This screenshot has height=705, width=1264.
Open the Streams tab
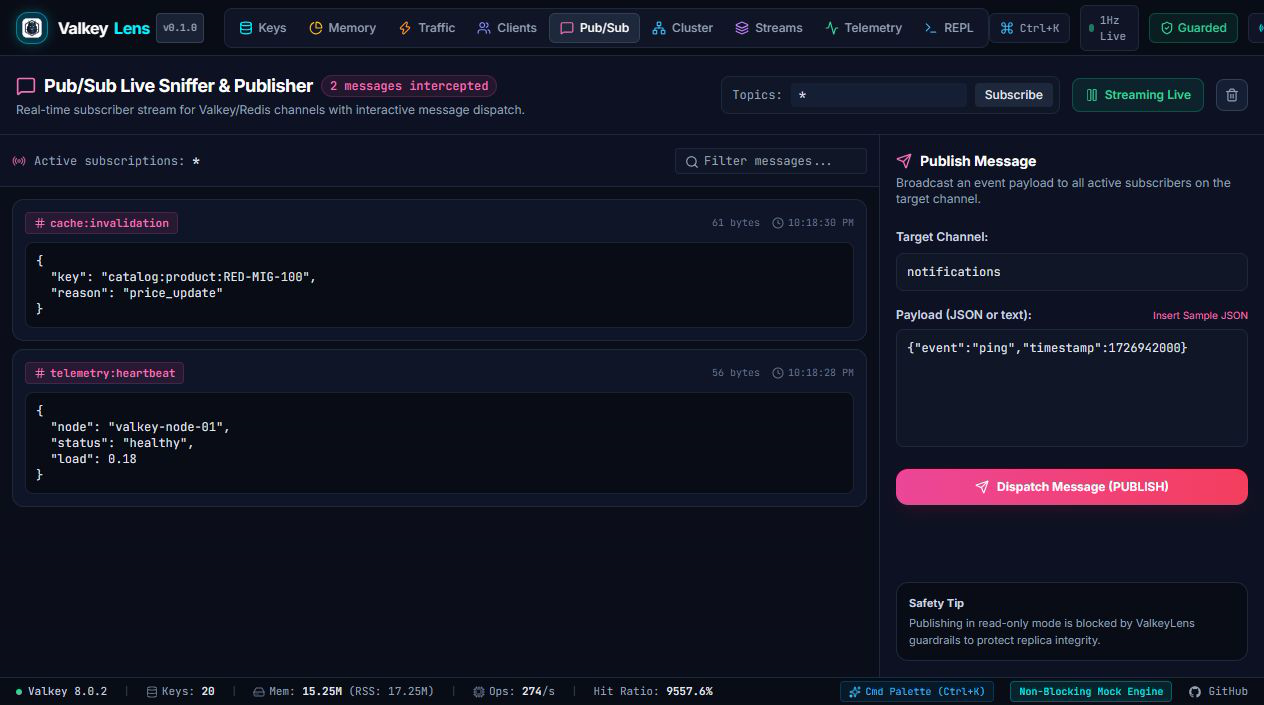(769, 28)
